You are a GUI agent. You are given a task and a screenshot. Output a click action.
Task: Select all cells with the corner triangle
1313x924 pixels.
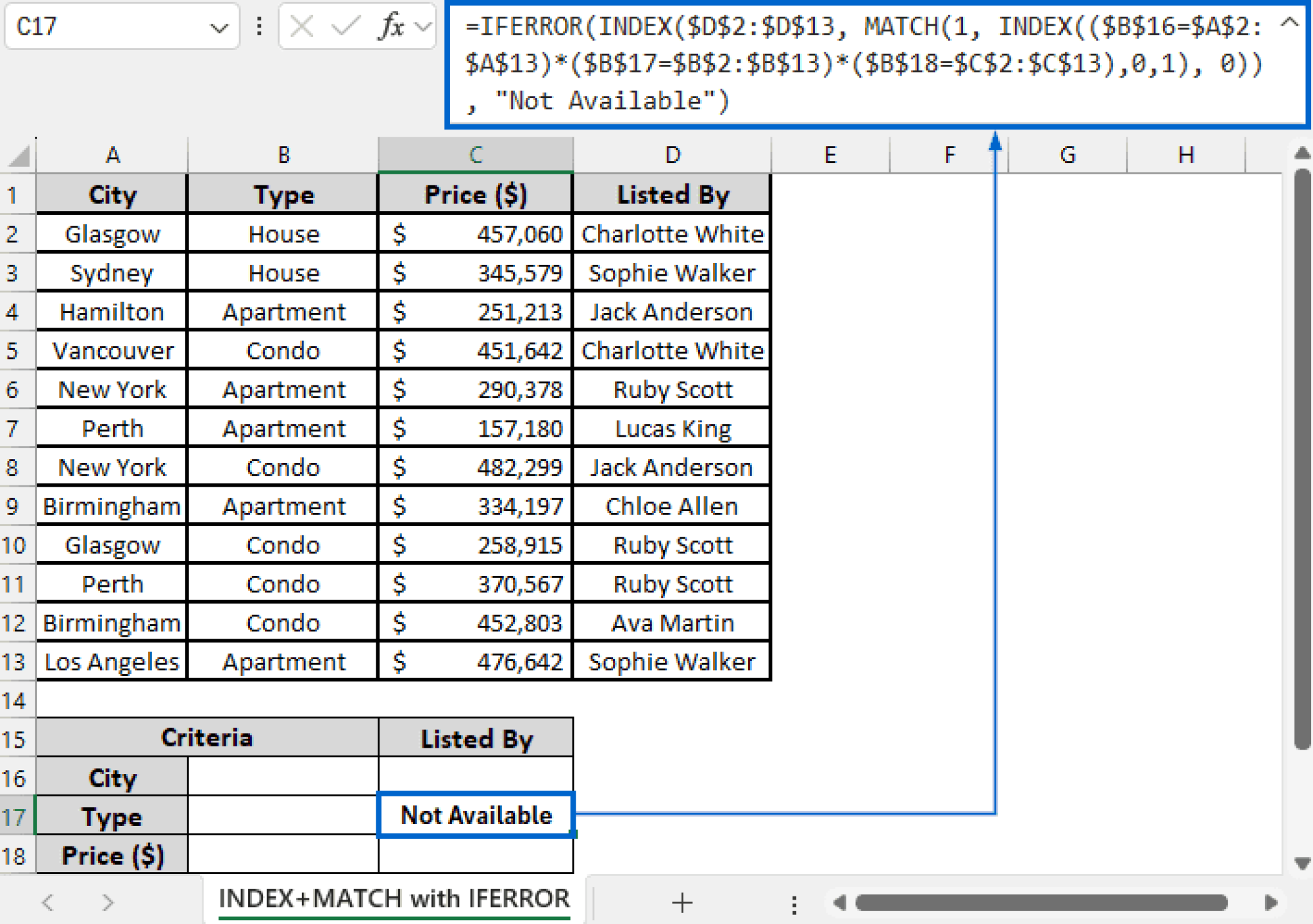point(17,155)
